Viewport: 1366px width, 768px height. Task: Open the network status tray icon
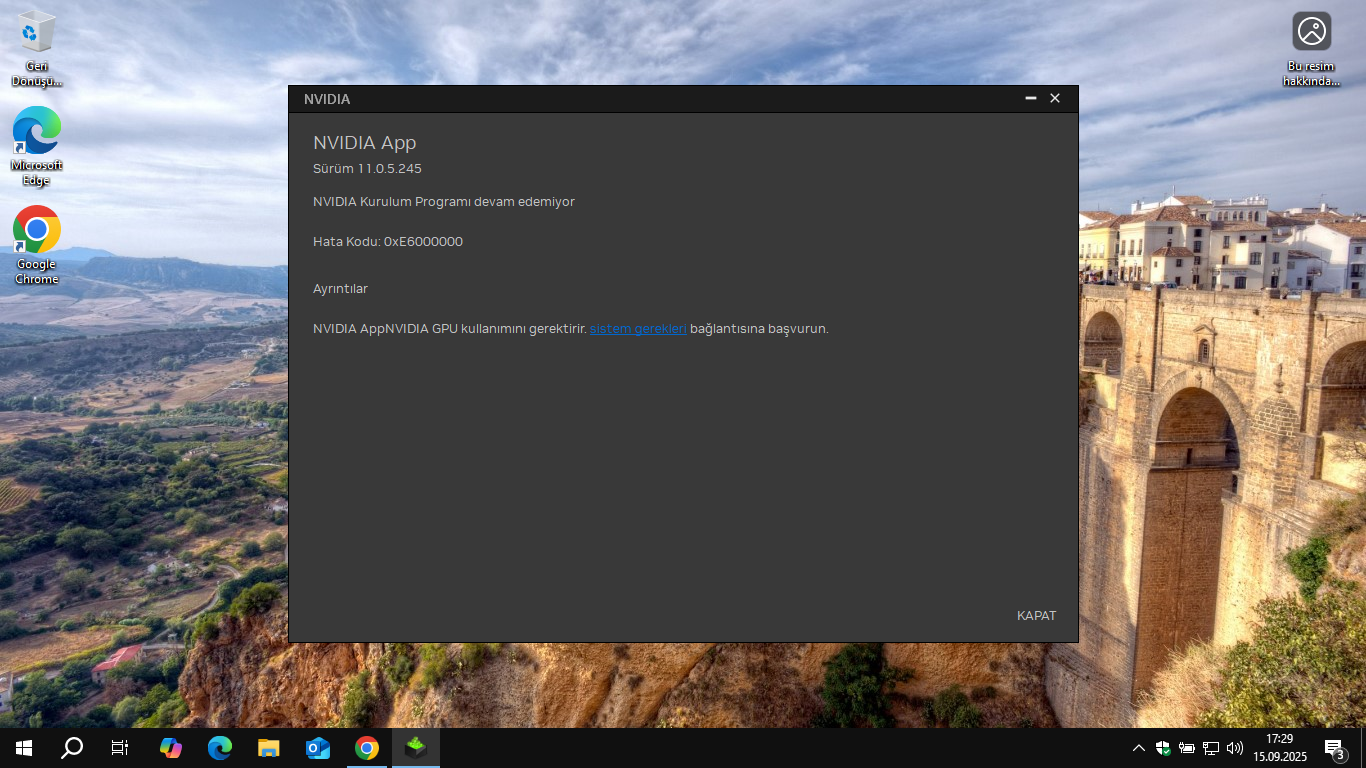coord(1211,748)
